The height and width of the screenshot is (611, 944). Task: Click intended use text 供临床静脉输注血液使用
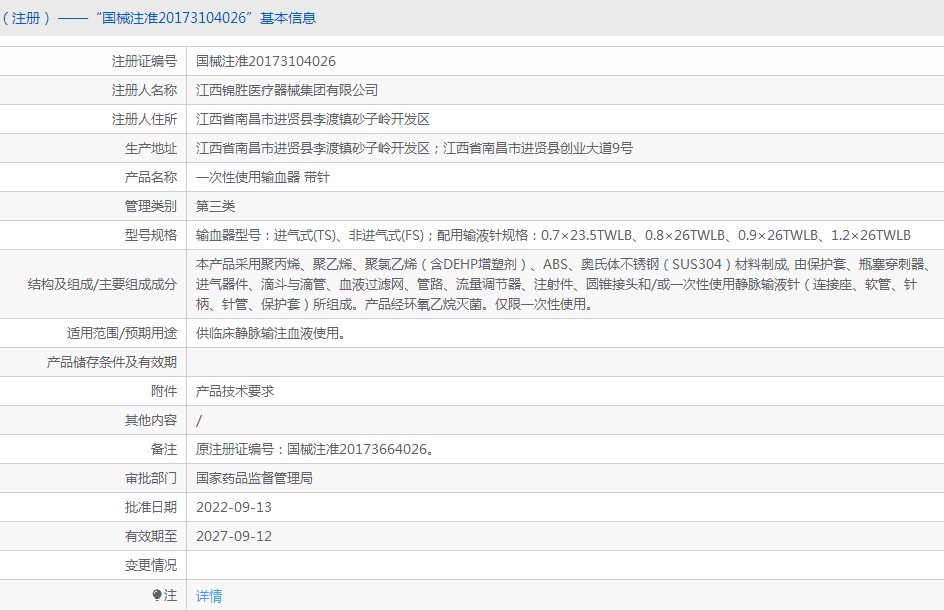coord(270,333)
